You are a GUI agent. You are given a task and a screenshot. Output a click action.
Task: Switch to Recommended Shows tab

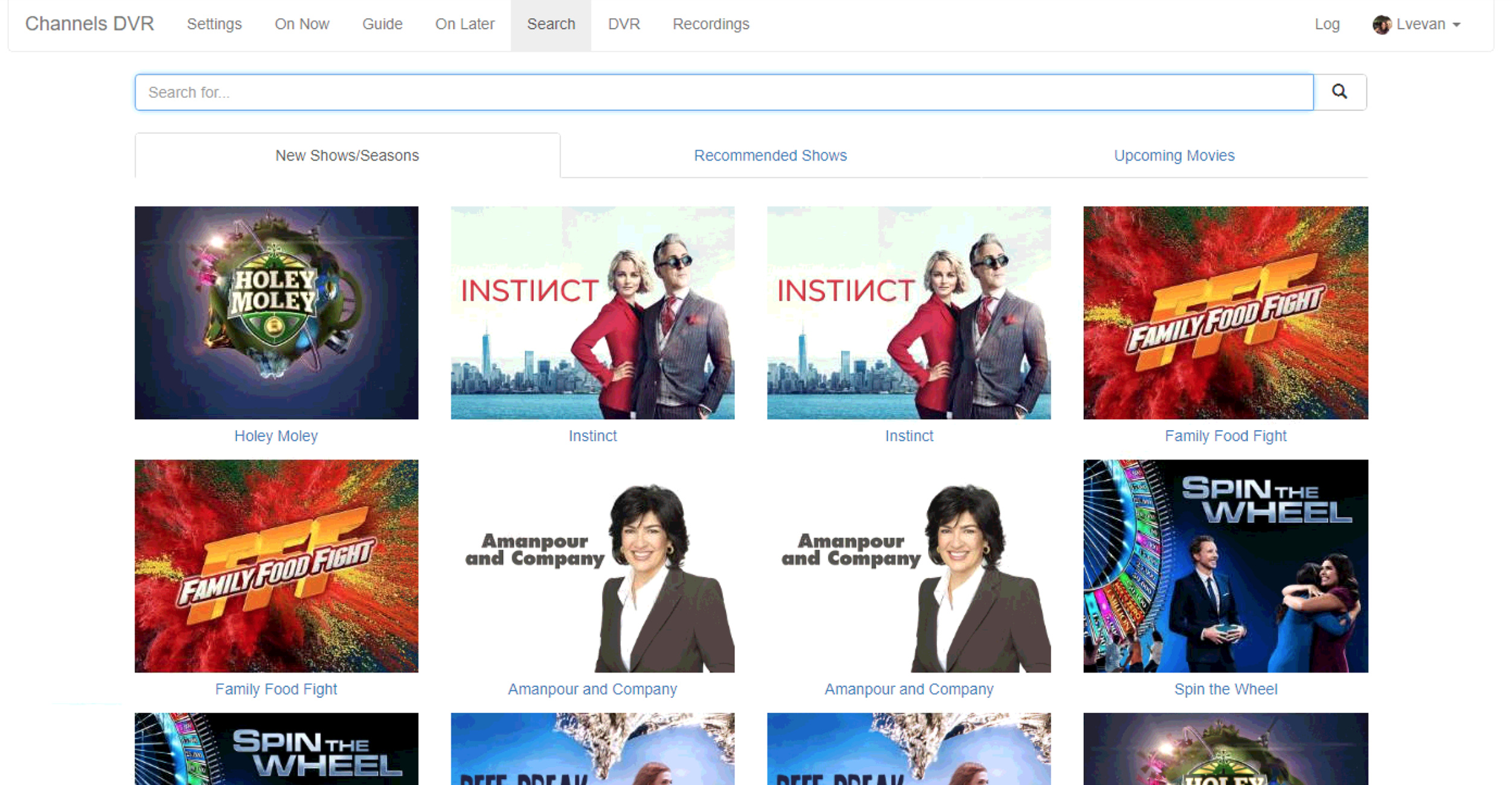coord(770,155)
